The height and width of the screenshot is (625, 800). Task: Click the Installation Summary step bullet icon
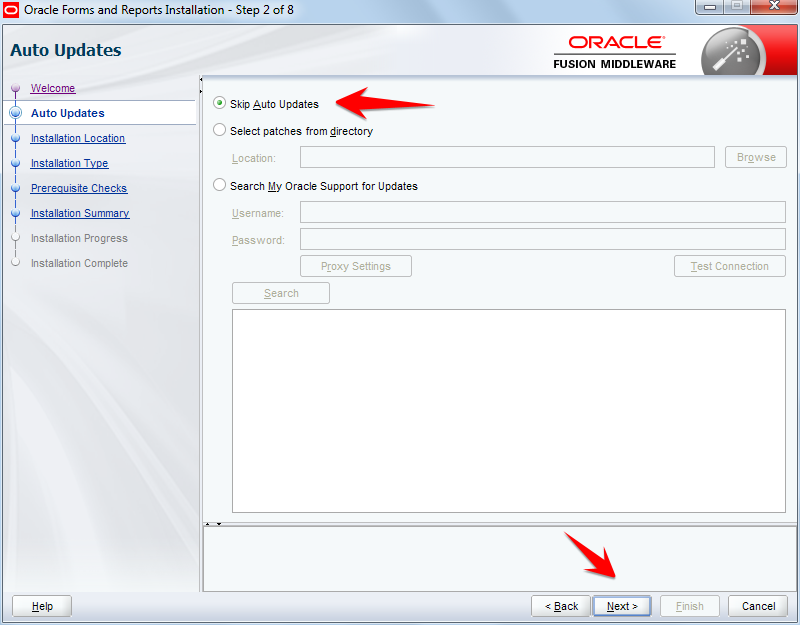point(15,213)
